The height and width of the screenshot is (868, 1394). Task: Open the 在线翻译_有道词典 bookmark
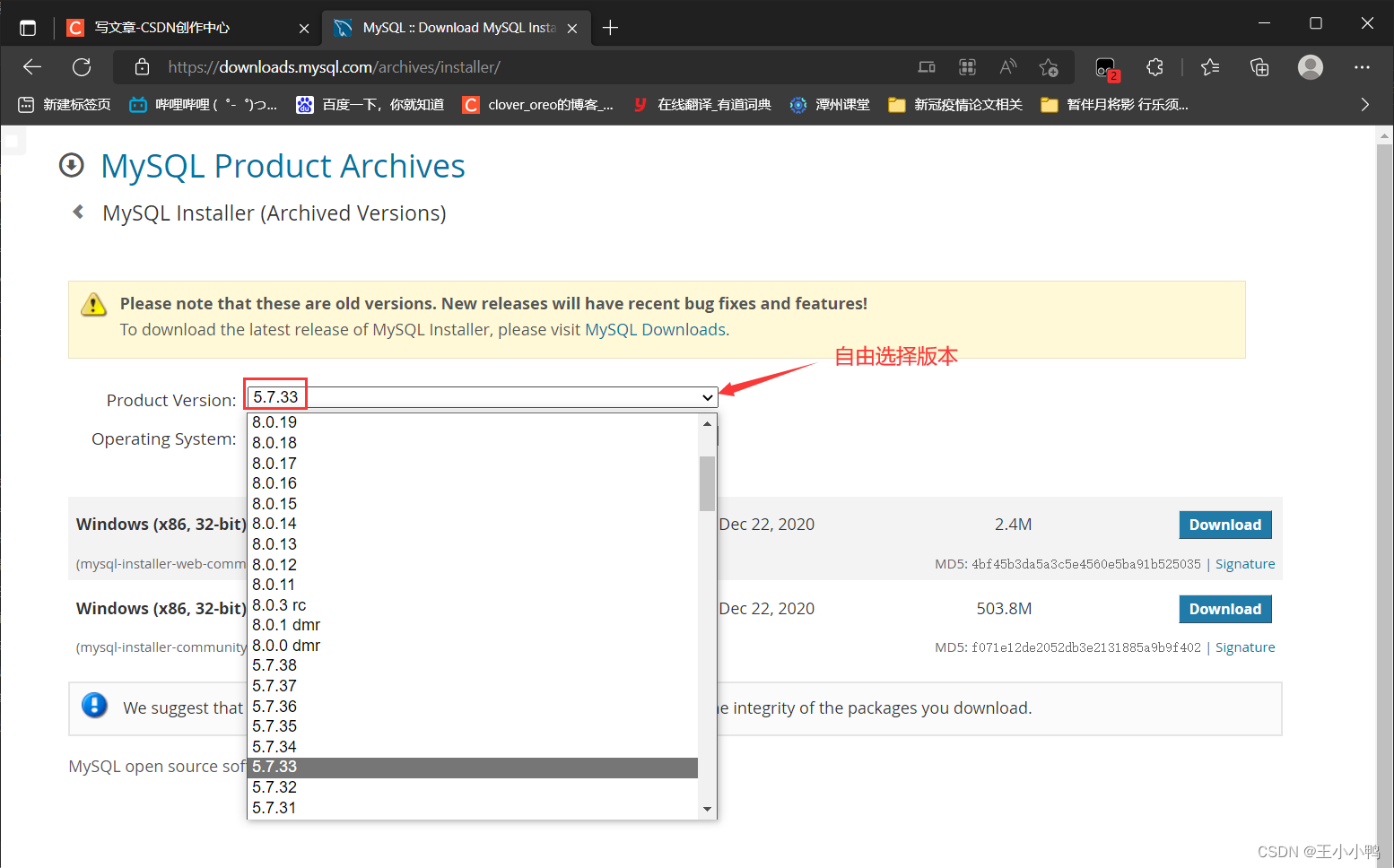pos(701,105)
